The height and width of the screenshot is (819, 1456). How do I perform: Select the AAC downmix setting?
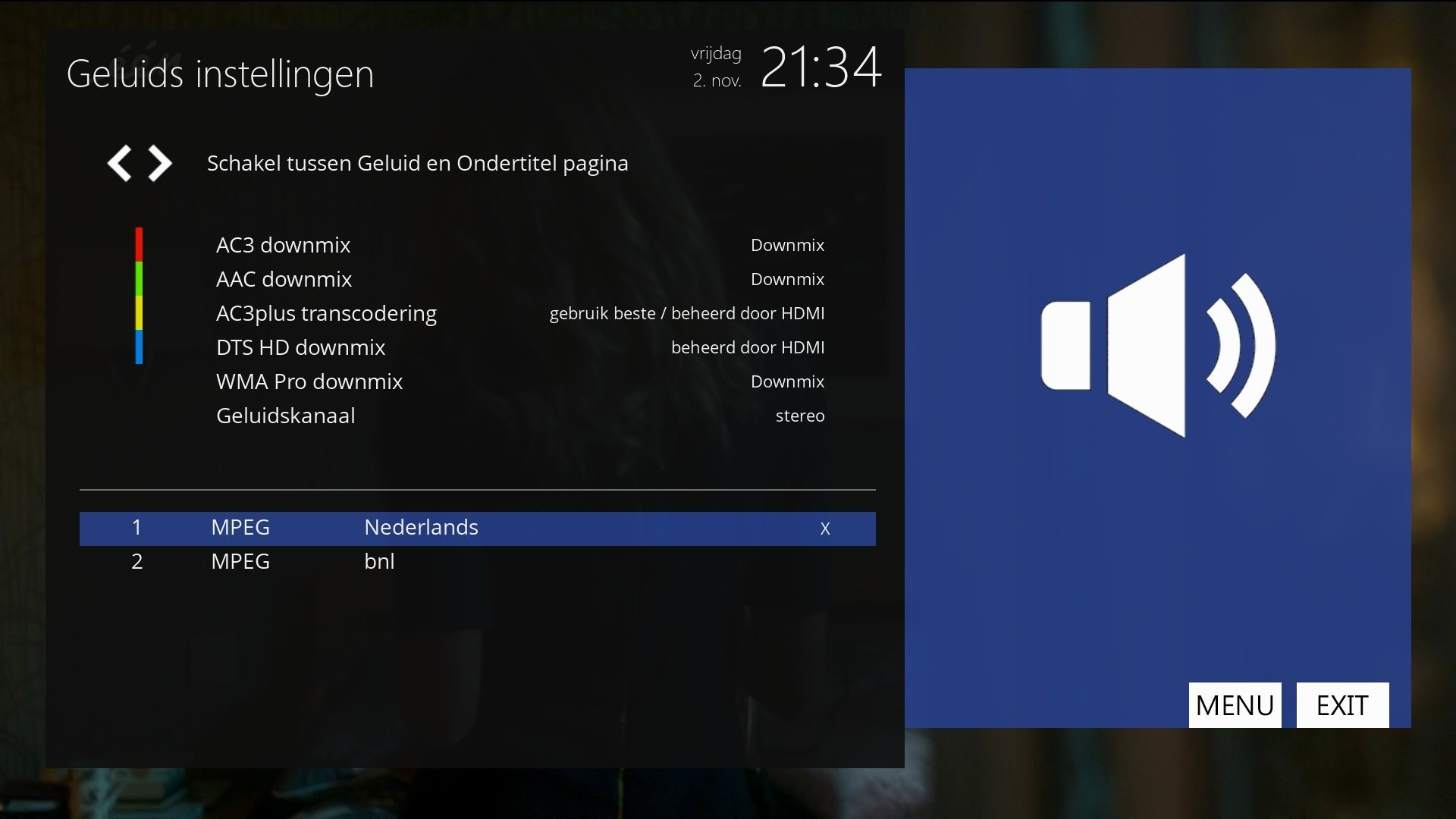click(x=284, y=279)
